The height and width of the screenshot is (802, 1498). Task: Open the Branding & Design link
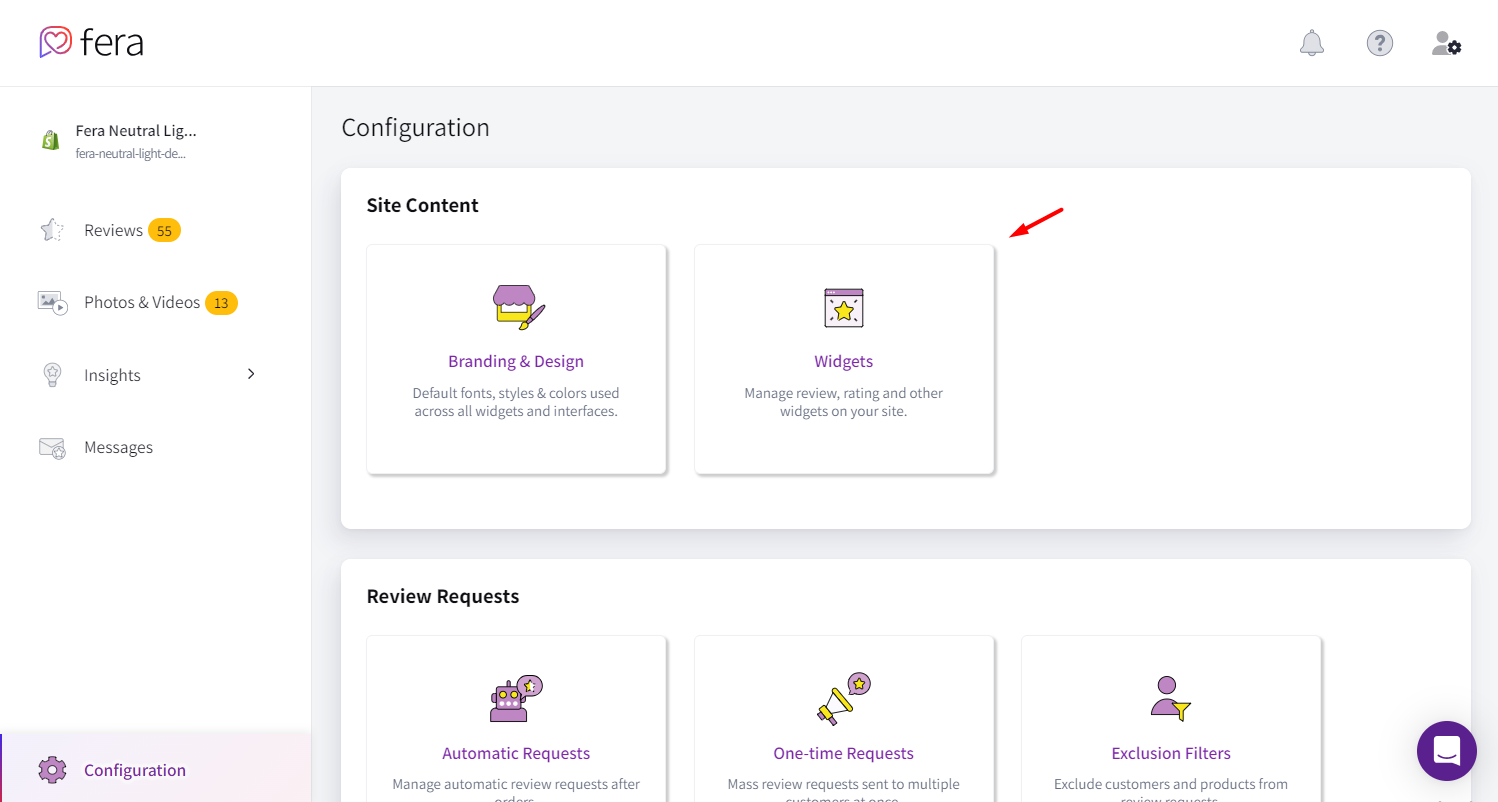(x=516, y=361)
